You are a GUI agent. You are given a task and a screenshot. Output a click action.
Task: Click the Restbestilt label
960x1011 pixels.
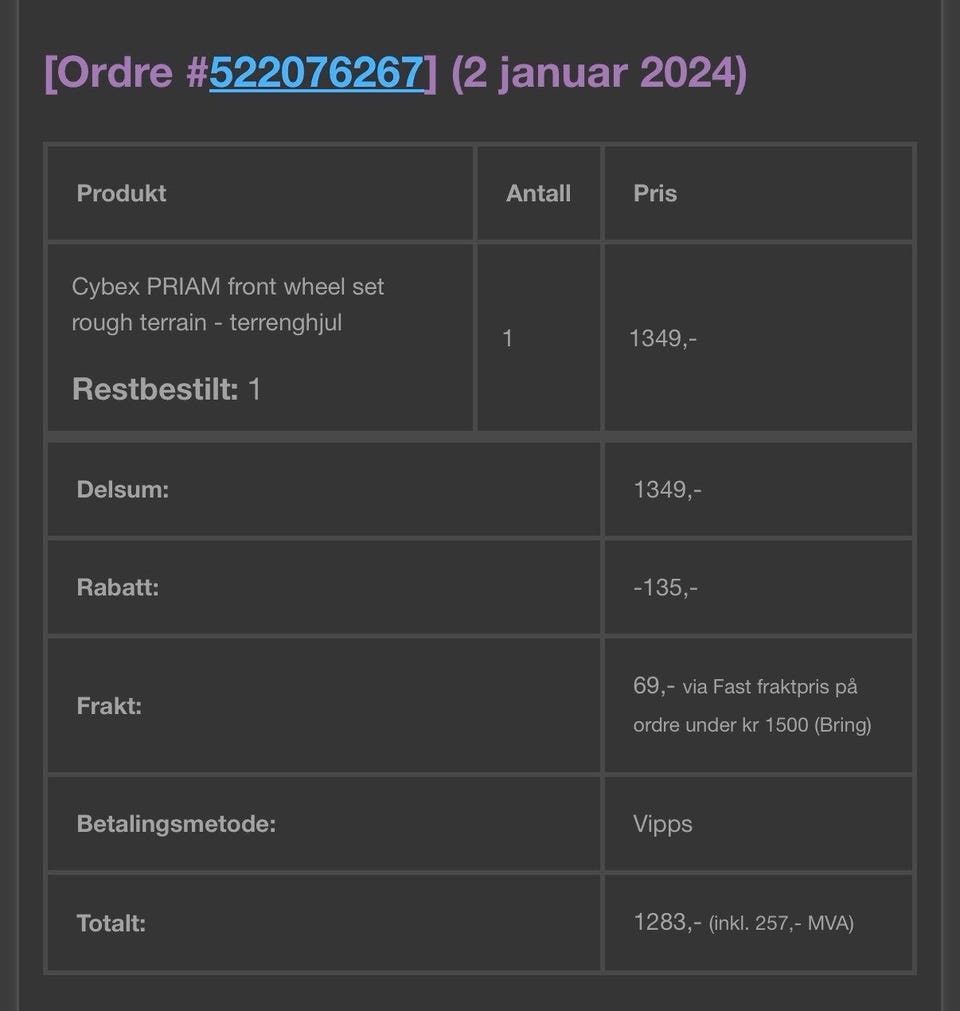(155, 389)
